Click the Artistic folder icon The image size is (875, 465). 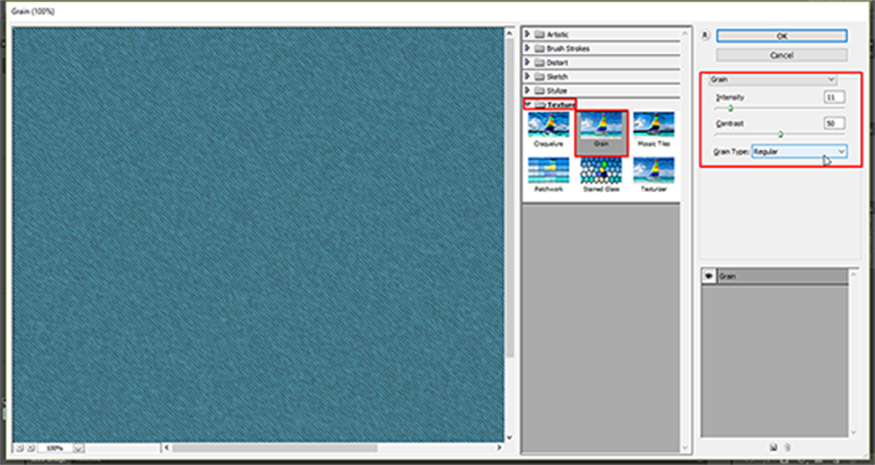tap(539, 35)
